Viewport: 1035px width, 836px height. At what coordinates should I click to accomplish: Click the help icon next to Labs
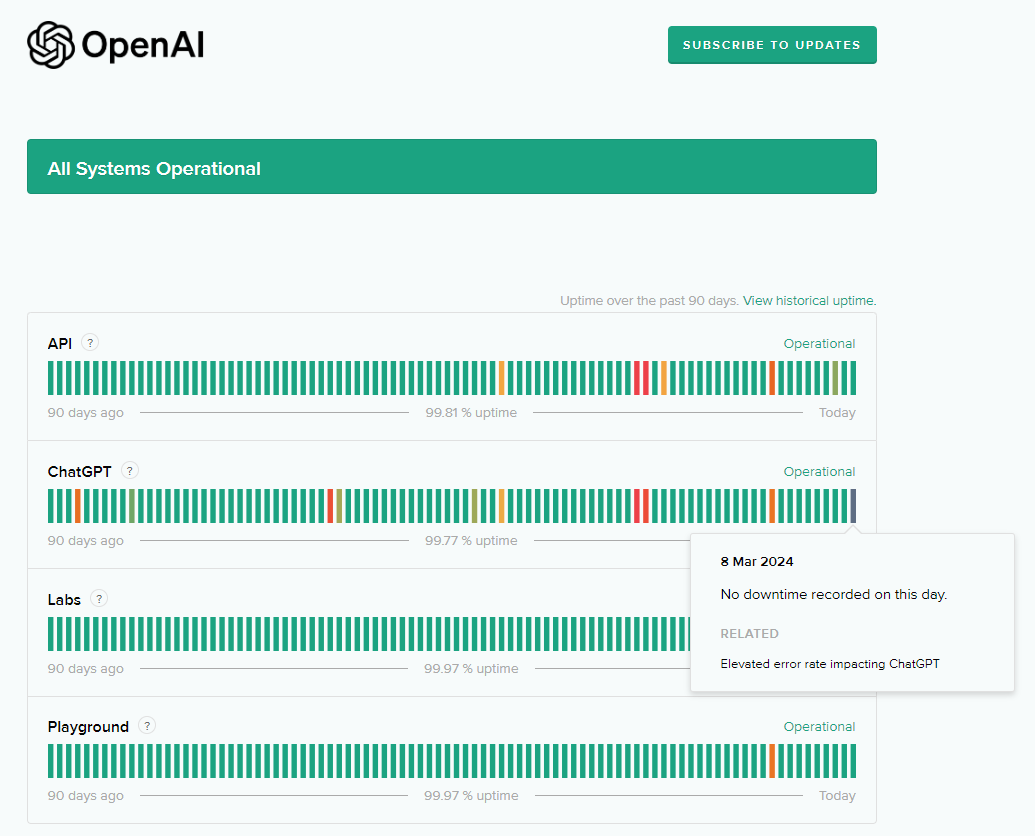coord(98,598)
